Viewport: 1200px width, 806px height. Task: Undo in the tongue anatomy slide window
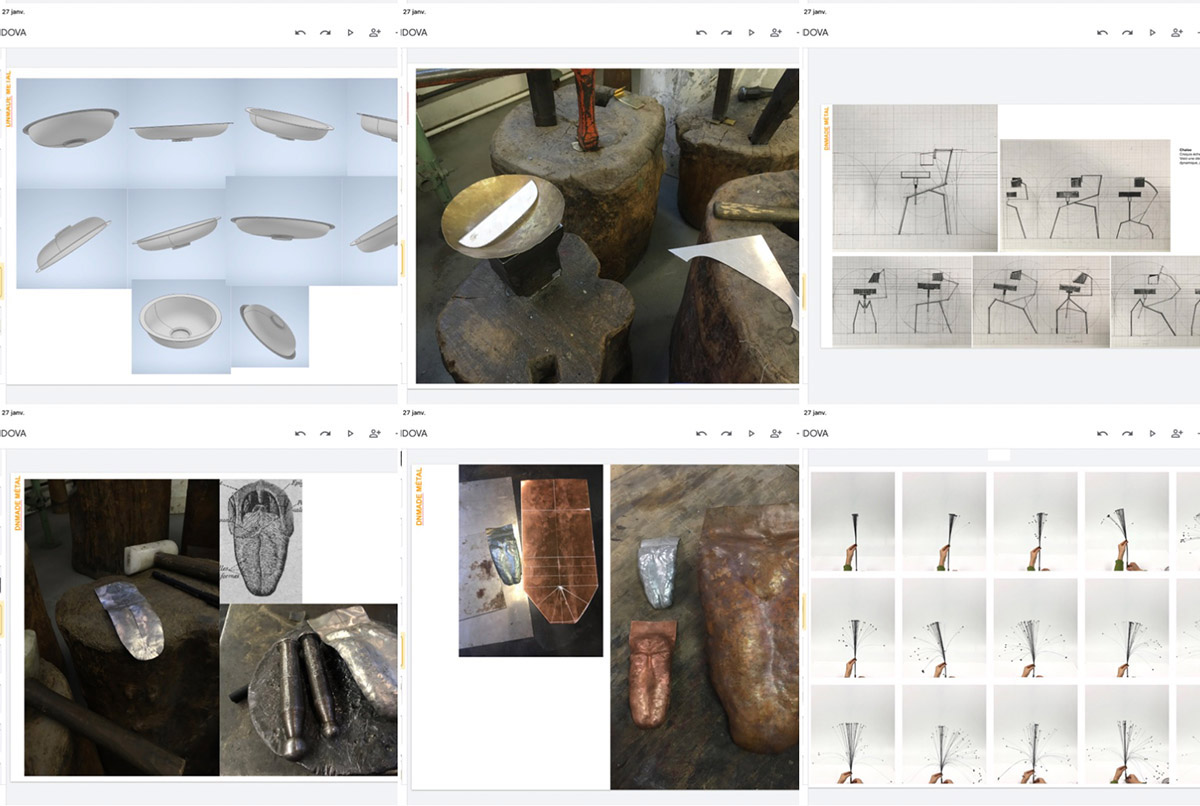click(x=300, y=433)
